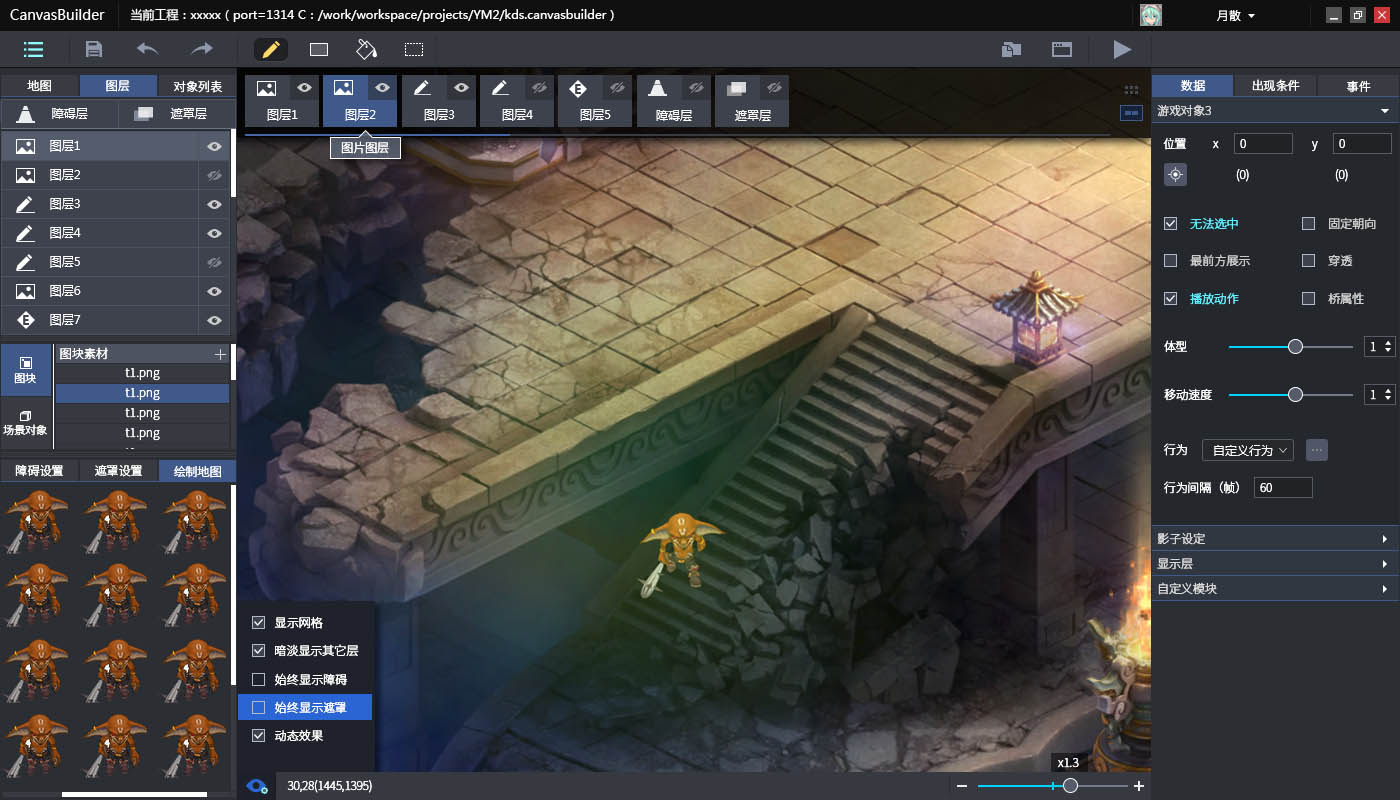Click the undo arrow icon
This screenshot has height=800, width=1400.
pyautogui.click(x=148, y=49)
